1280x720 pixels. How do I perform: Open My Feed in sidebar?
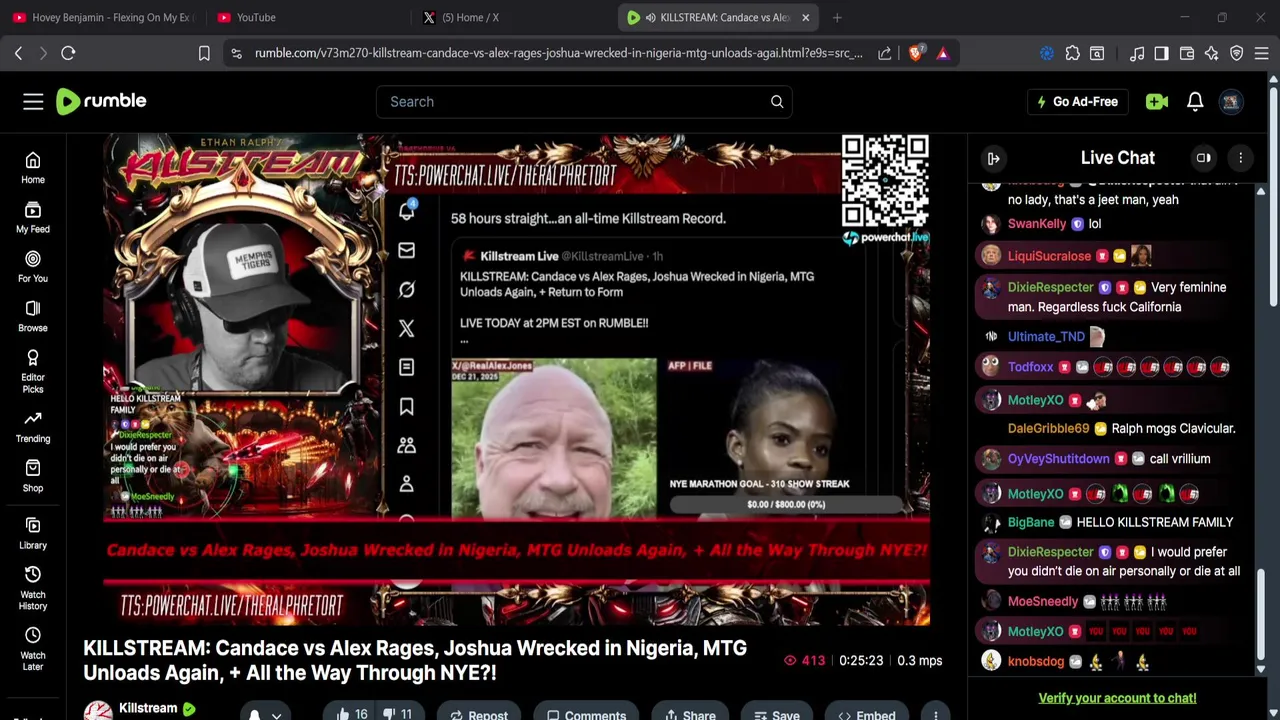click(x=33, y=218)
